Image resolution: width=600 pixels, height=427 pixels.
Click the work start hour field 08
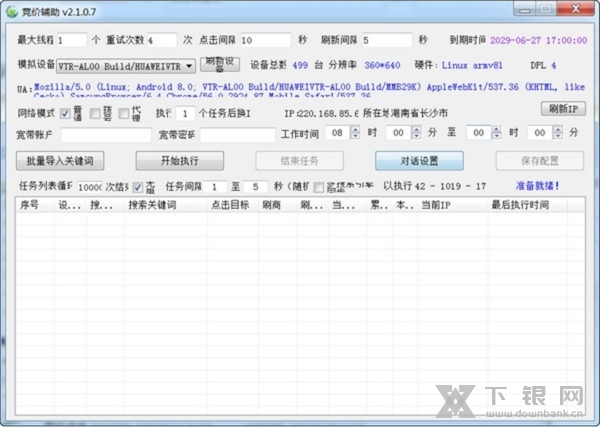coord(338,133)
